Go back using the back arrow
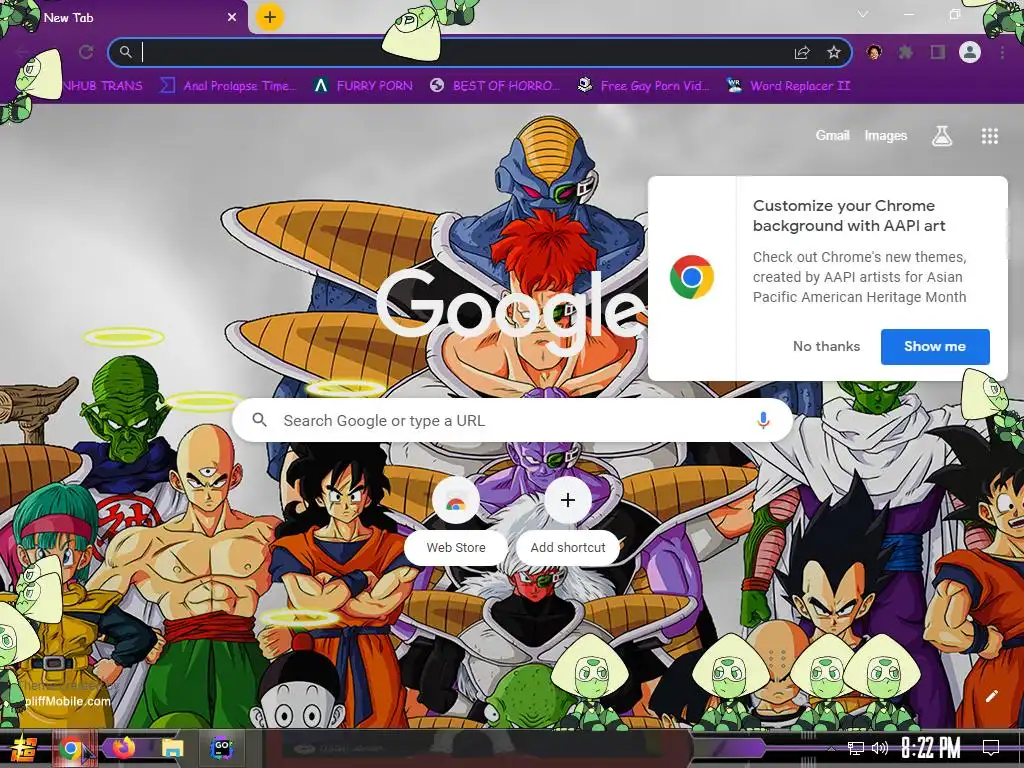This screenshot has height=768, width=1024. pyautogui.click(x=24, y=52)
